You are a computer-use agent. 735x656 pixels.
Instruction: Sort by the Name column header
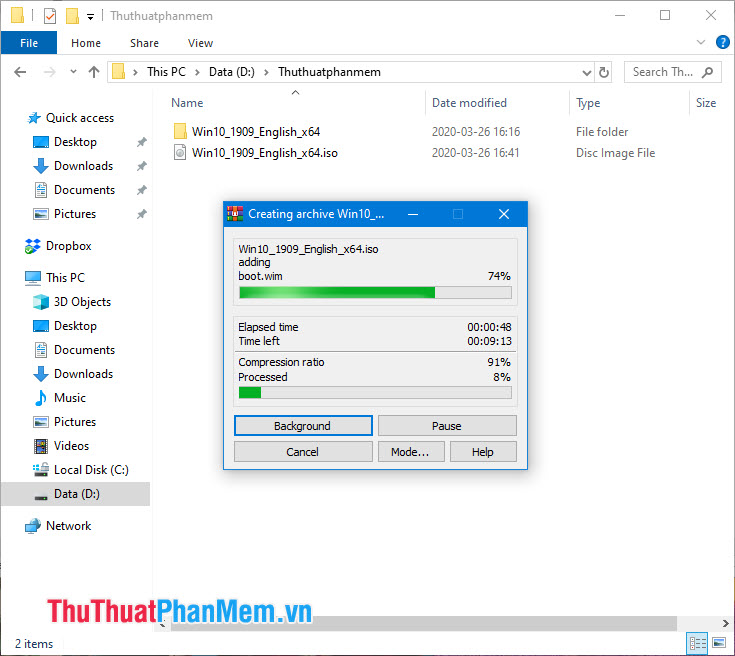(187, 103)
